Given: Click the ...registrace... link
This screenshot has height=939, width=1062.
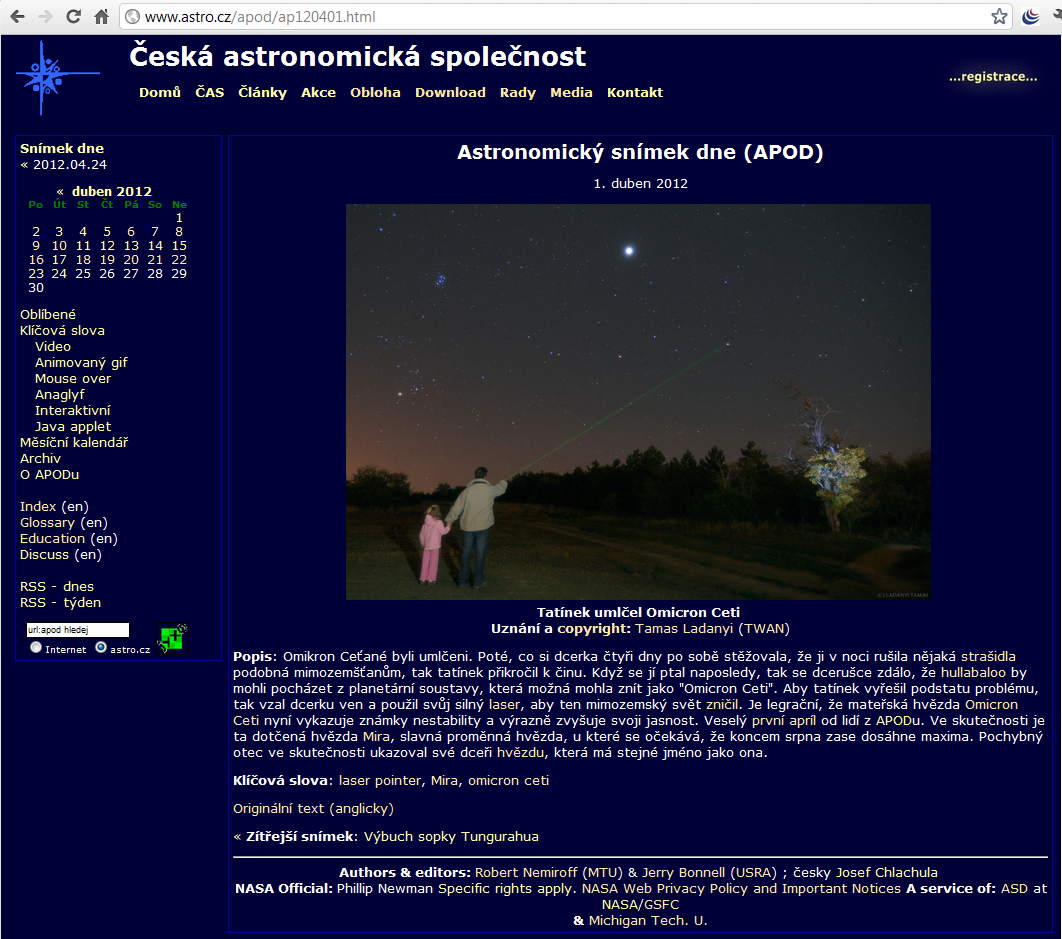Looking at the screenshot, I should [x=993, y=77].
